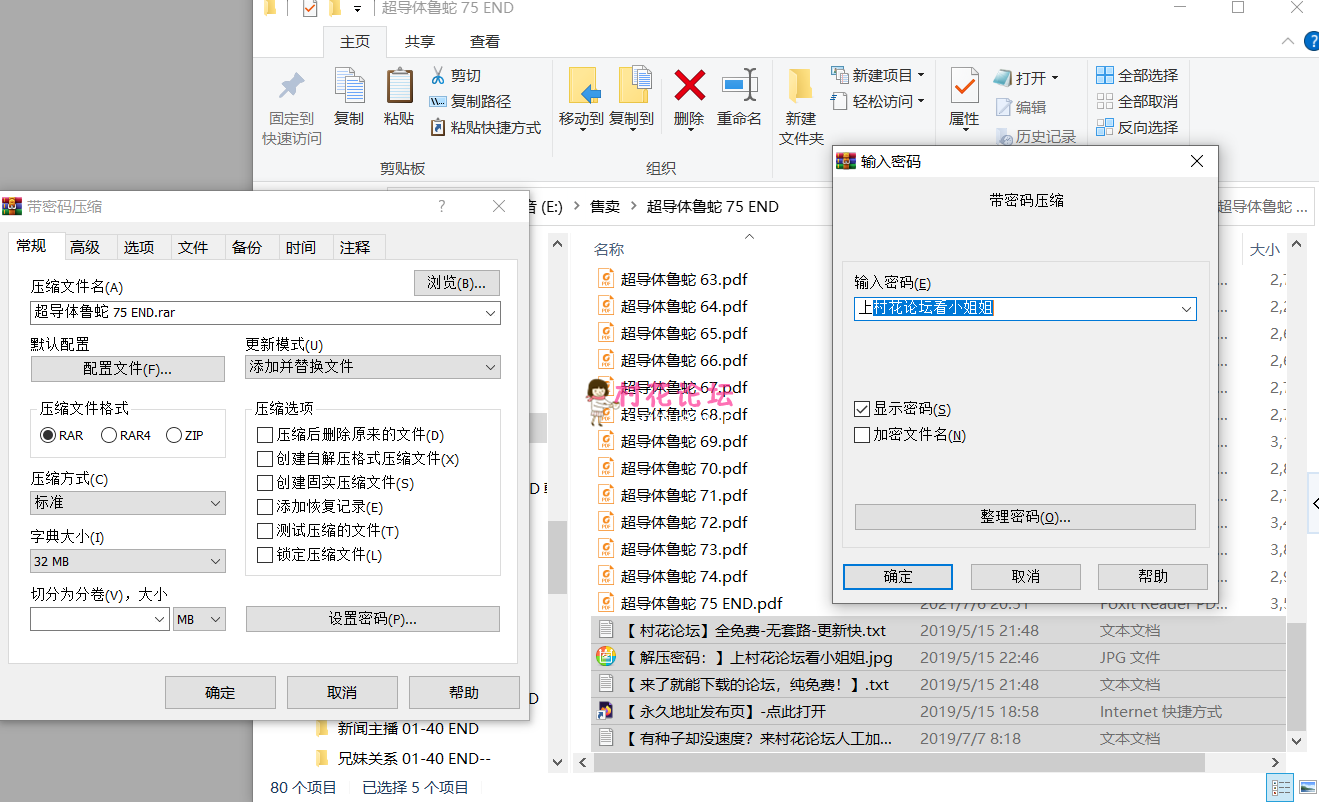The width and height of the screenshot is (1319, 802).
Task: Open the 字典大小 dropdown
Action: 128,562
